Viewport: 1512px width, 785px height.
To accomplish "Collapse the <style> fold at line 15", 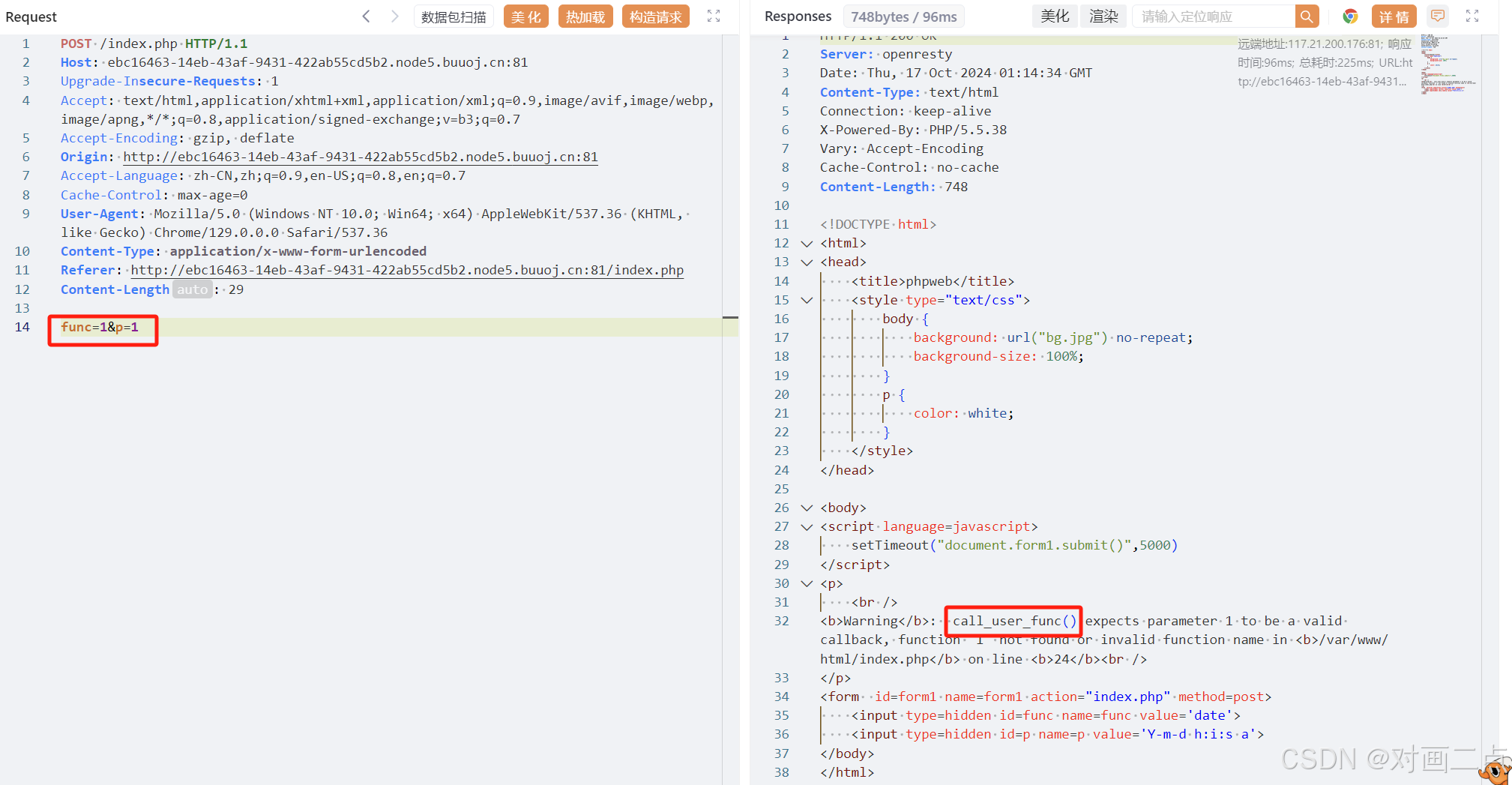I will point(807,300).
